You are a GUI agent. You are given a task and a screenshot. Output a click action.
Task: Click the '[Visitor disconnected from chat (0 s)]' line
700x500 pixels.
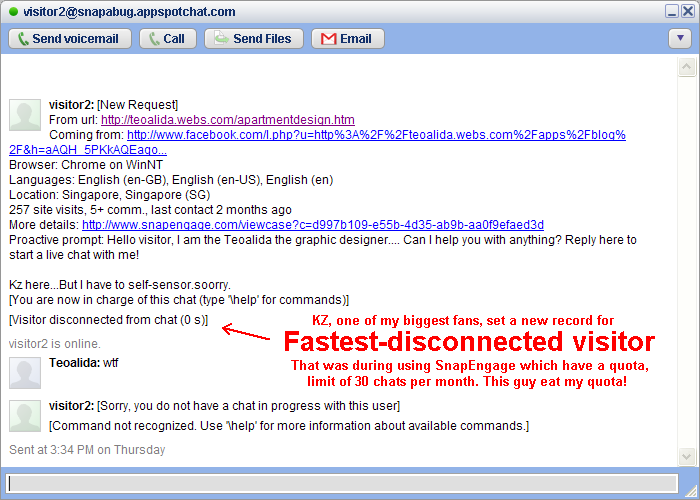pos(108,320)
